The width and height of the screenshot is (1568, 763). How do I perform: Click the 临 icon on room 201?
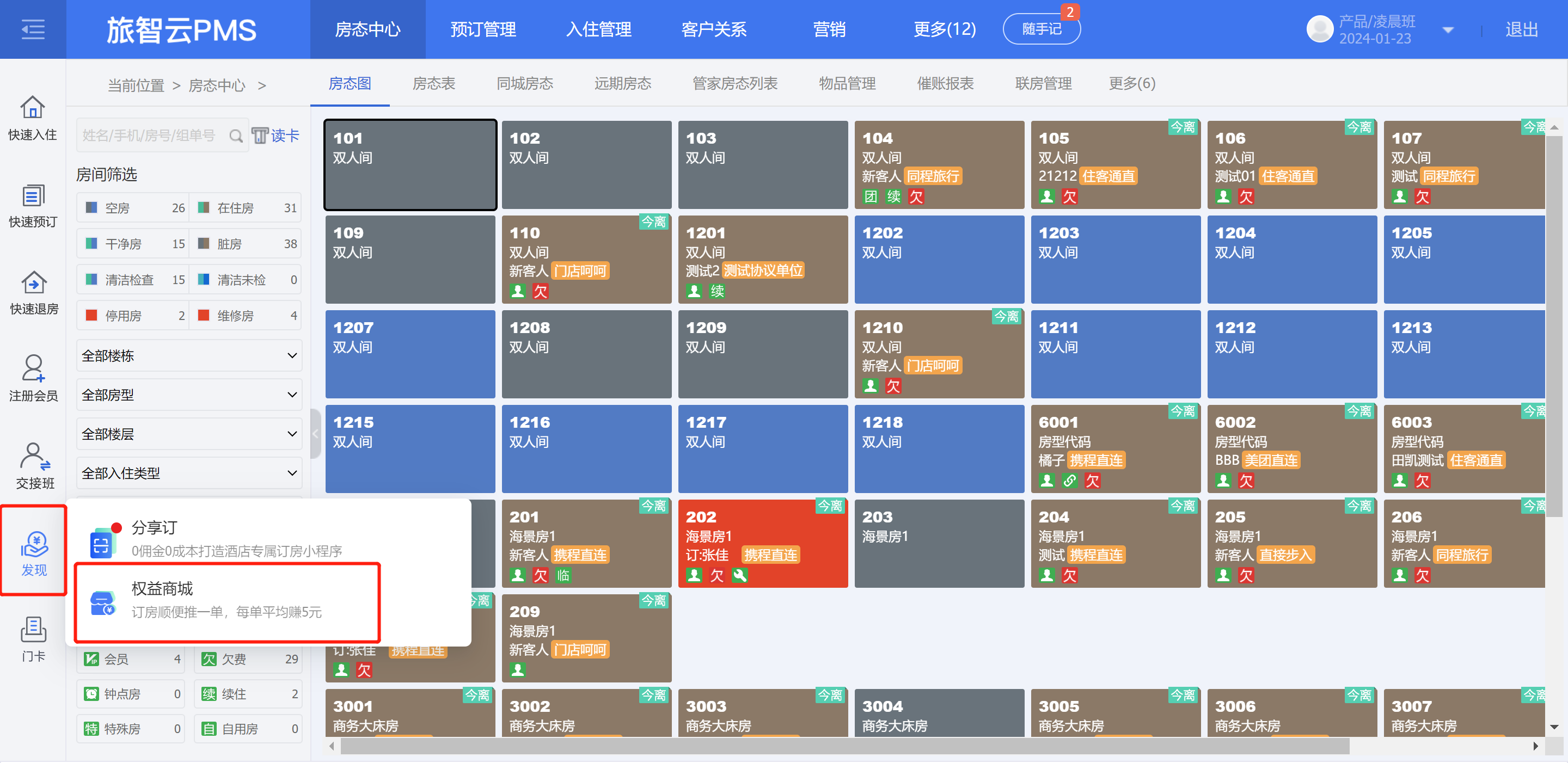563,575
